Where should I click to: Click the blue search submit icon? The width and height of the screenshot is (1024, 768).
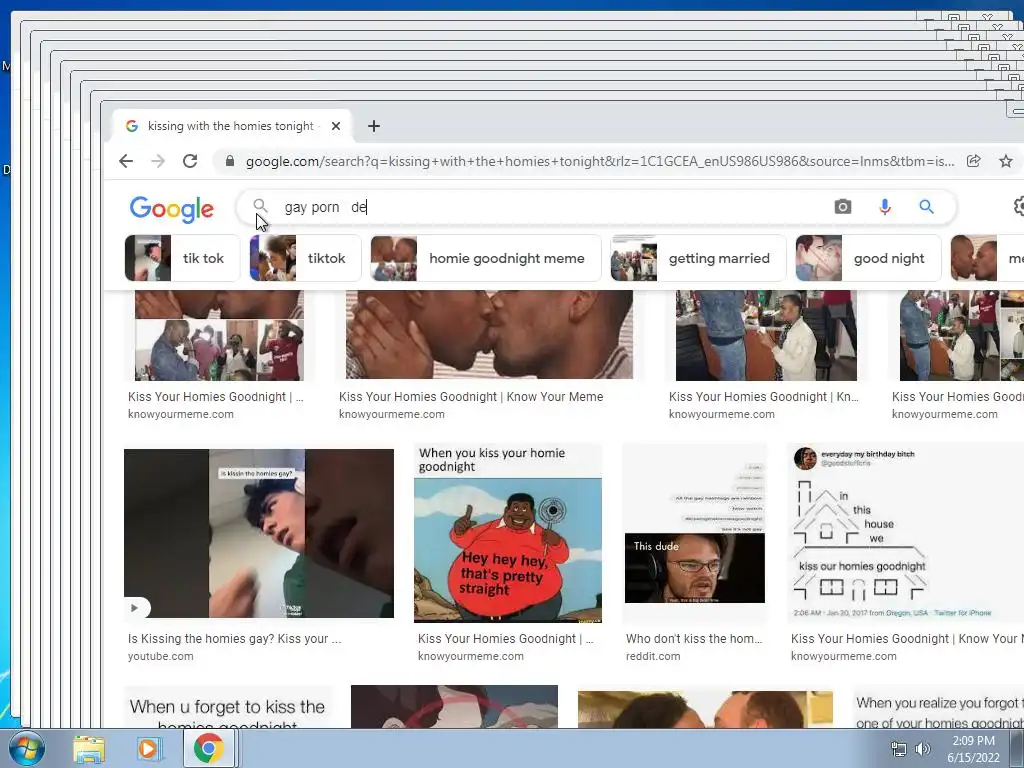point(926,207)
